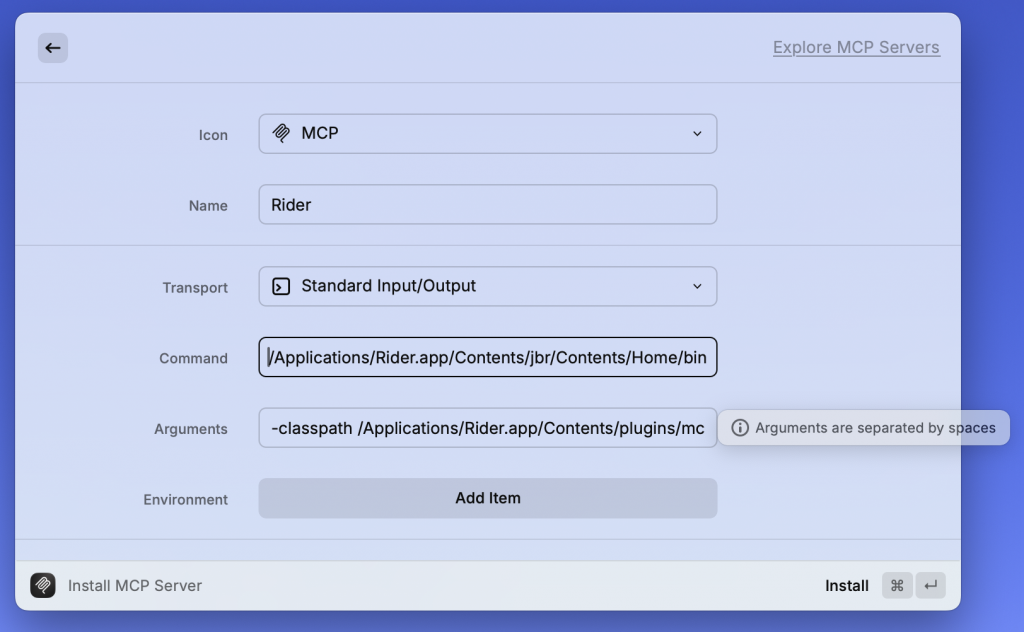The width and height of the screenshot is (1024, 632).
Task: Go back using the arrow button
Action: 53,48
